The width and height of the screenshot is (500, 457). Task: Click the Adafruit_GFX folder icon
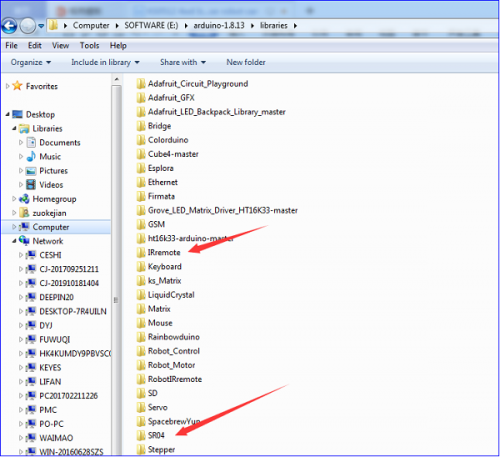pos(141,98)
